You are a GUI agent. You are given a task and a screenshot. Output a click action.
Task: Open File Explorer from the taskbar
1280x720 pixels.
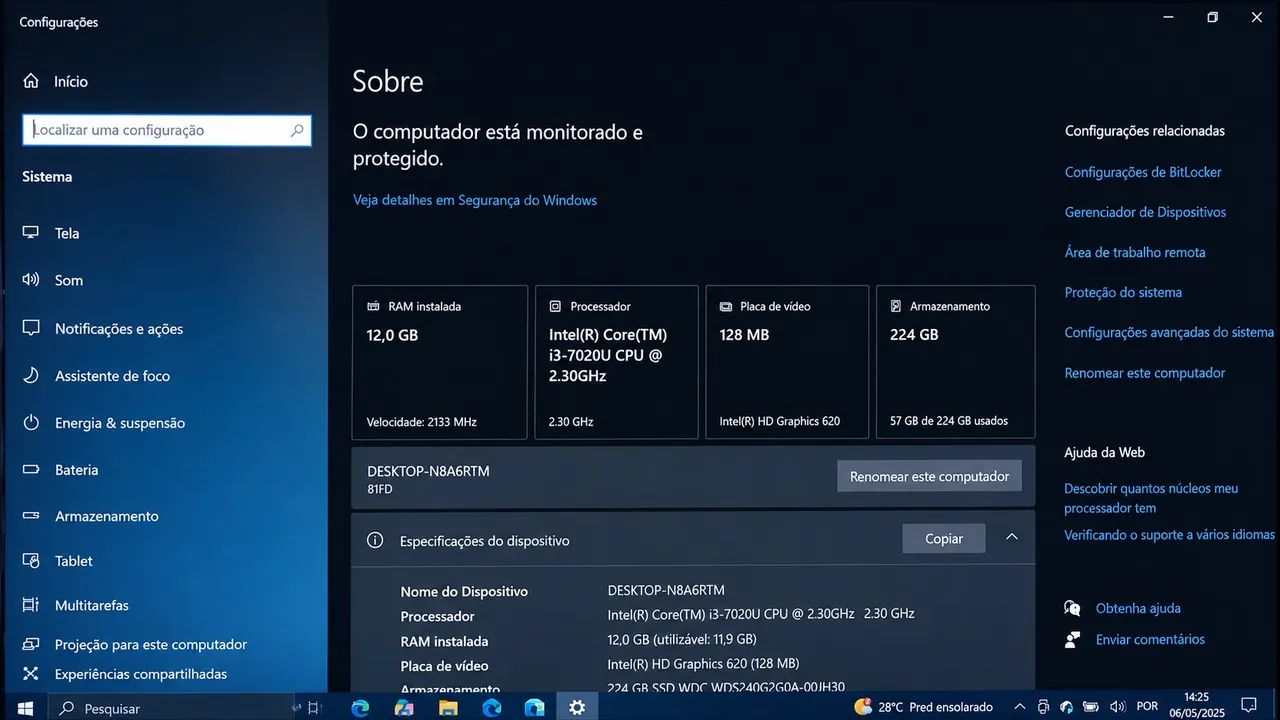pyautogui.click(x=448, y=707)
